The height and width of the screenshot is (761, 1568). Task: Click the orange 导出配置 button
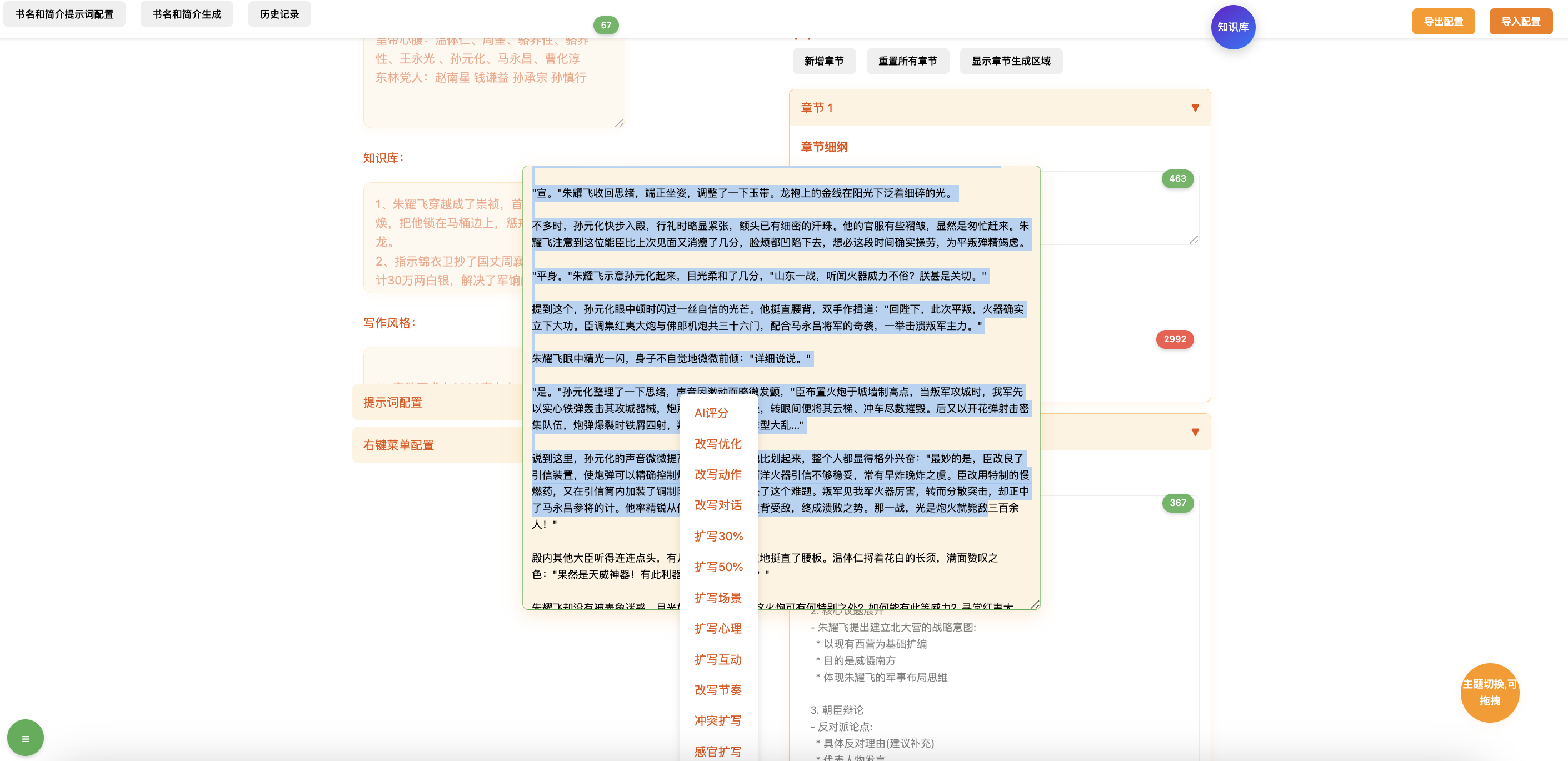coord(1443,21)
